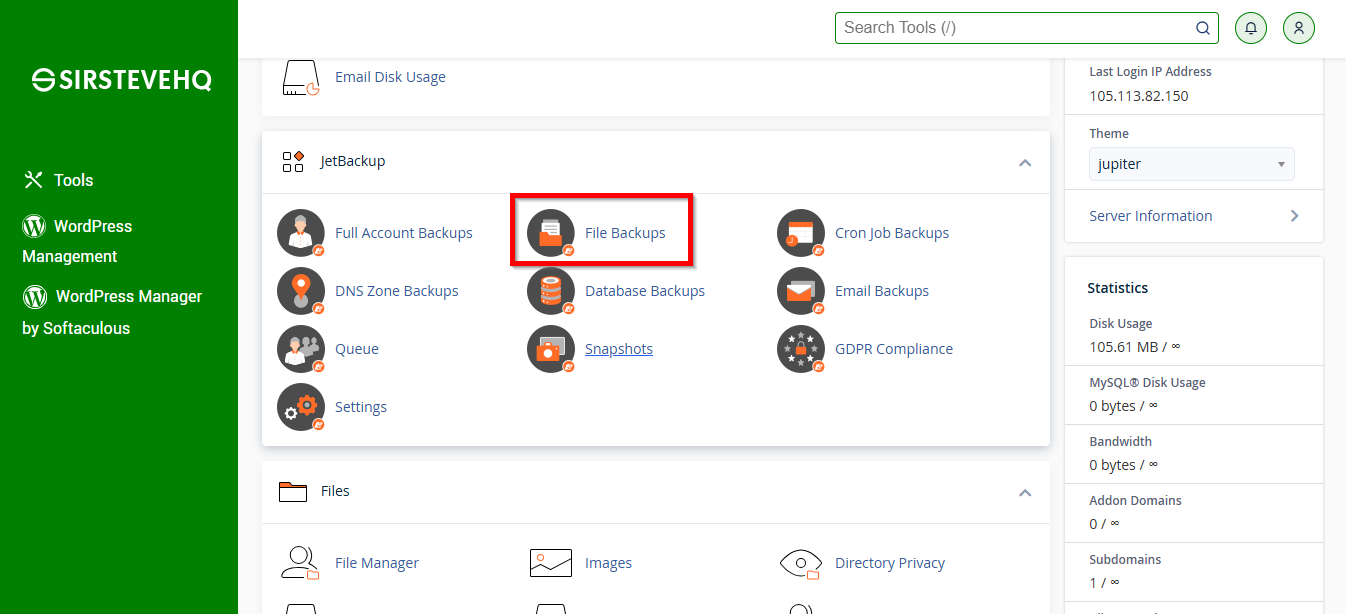Open WordPress Manager by Softaculous item
1346x614 pixels.
click(x=112, y=312)
